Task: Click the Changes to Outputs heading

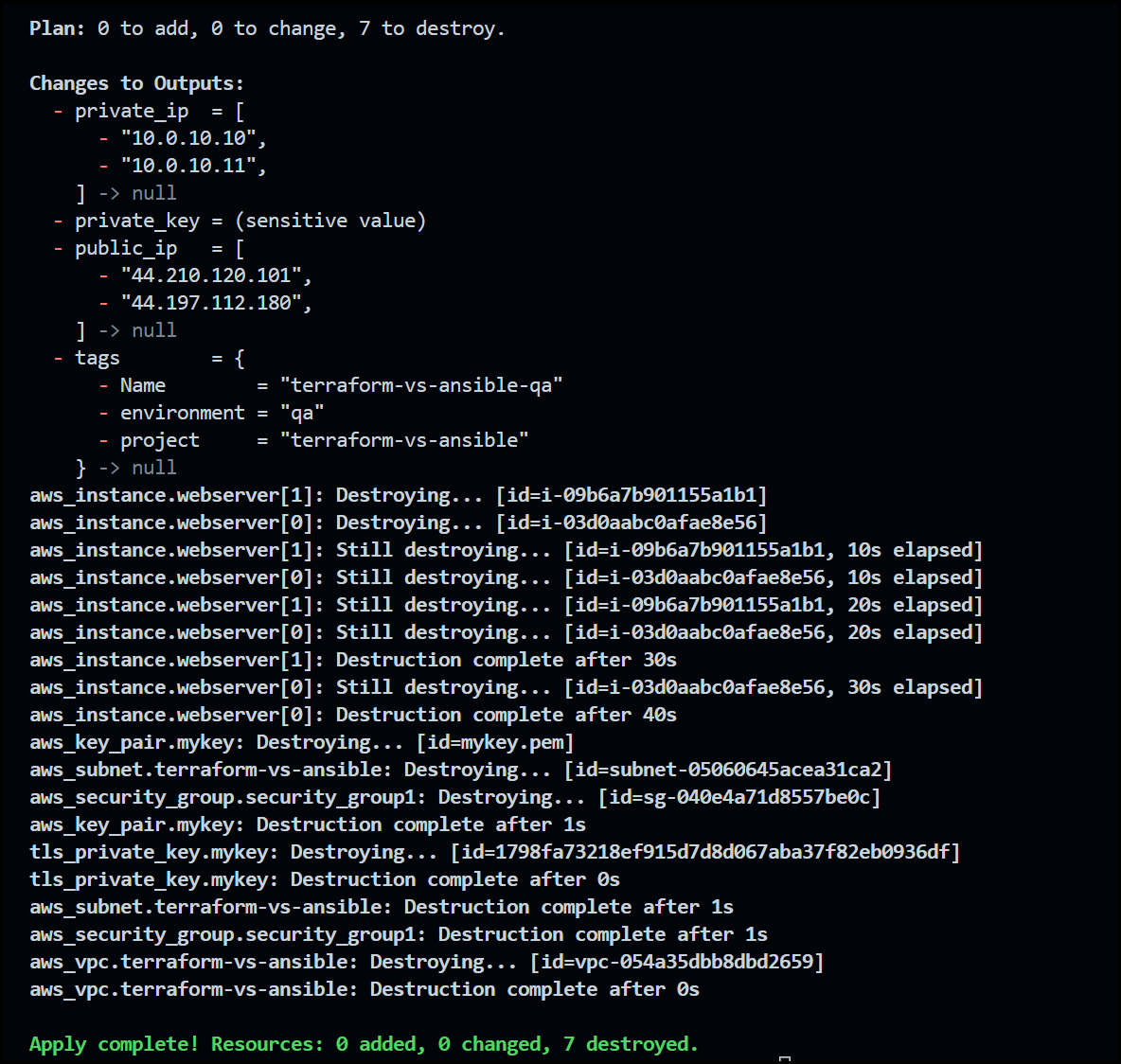Action: 136,82
